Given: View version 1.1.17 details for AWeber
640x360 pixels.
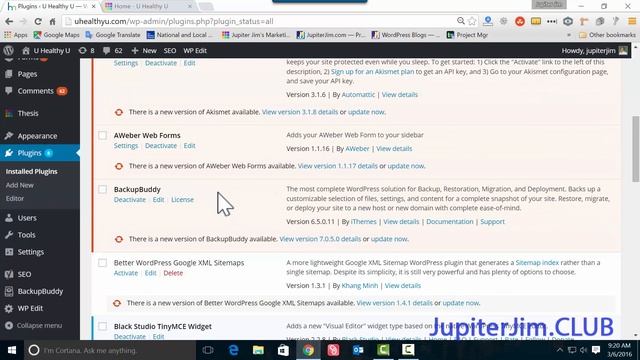Looking at the screenshot, I should coord(338,166).
